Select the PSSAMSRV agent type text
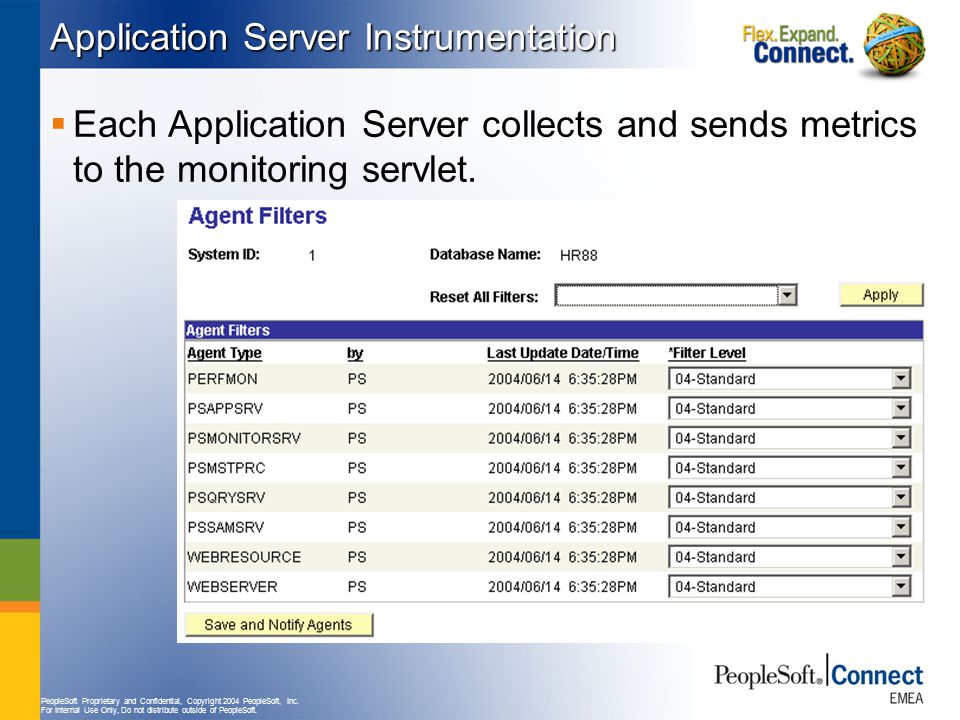This screenshot has width=960, height=720. click(x=225, y=527)
